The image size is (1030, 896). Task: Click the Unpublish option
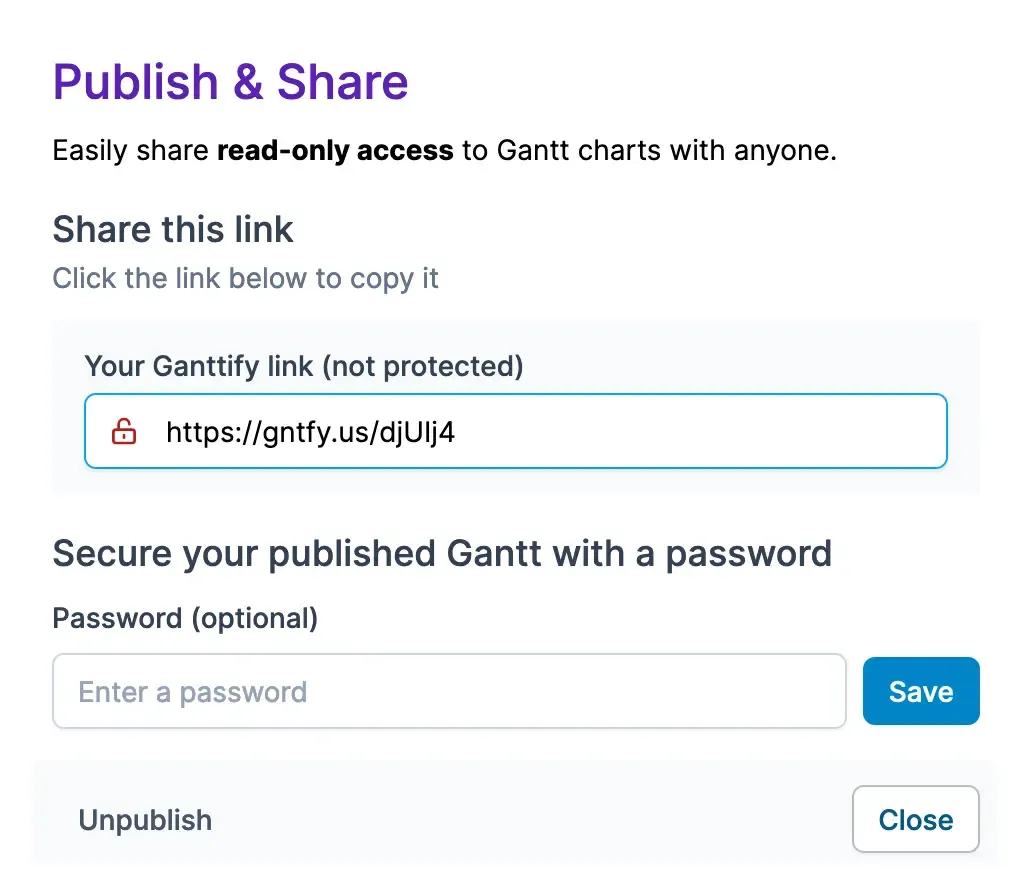(145, 820)
